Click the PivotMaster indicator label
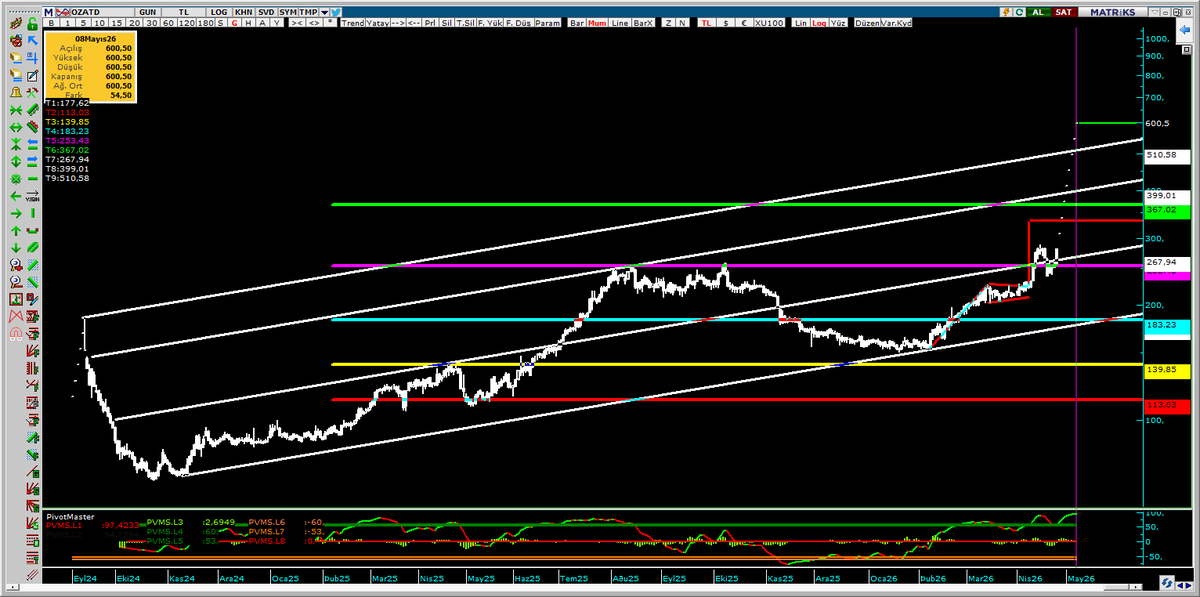Viewport: 1200px width, 597px height. tap(70, 517)
